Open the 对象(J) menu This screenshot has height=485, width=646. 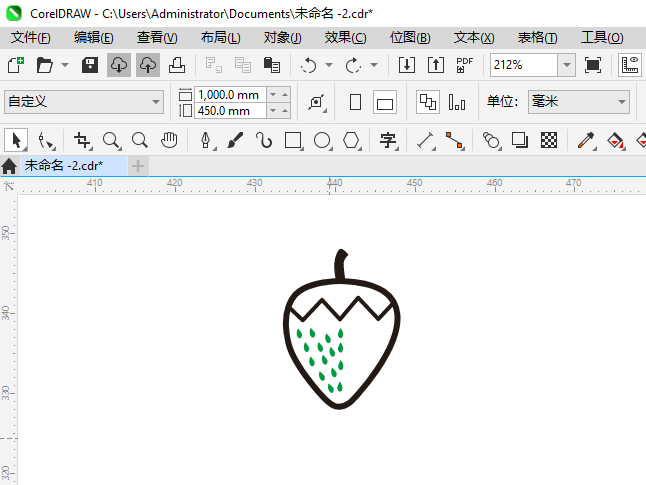tap(283, 38)
